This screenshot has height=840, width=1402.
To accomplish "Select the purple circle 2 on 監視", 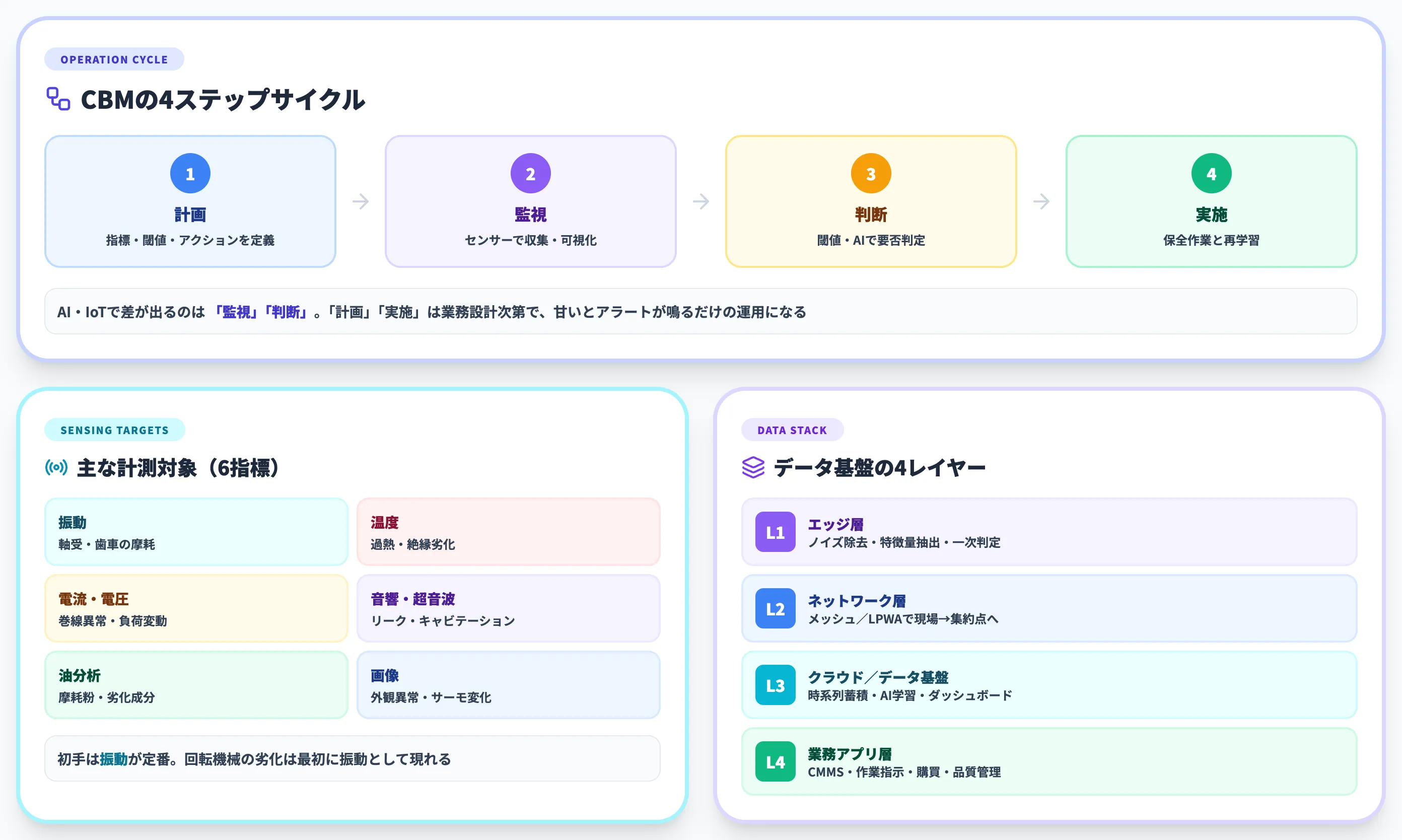I will (530, 173).
